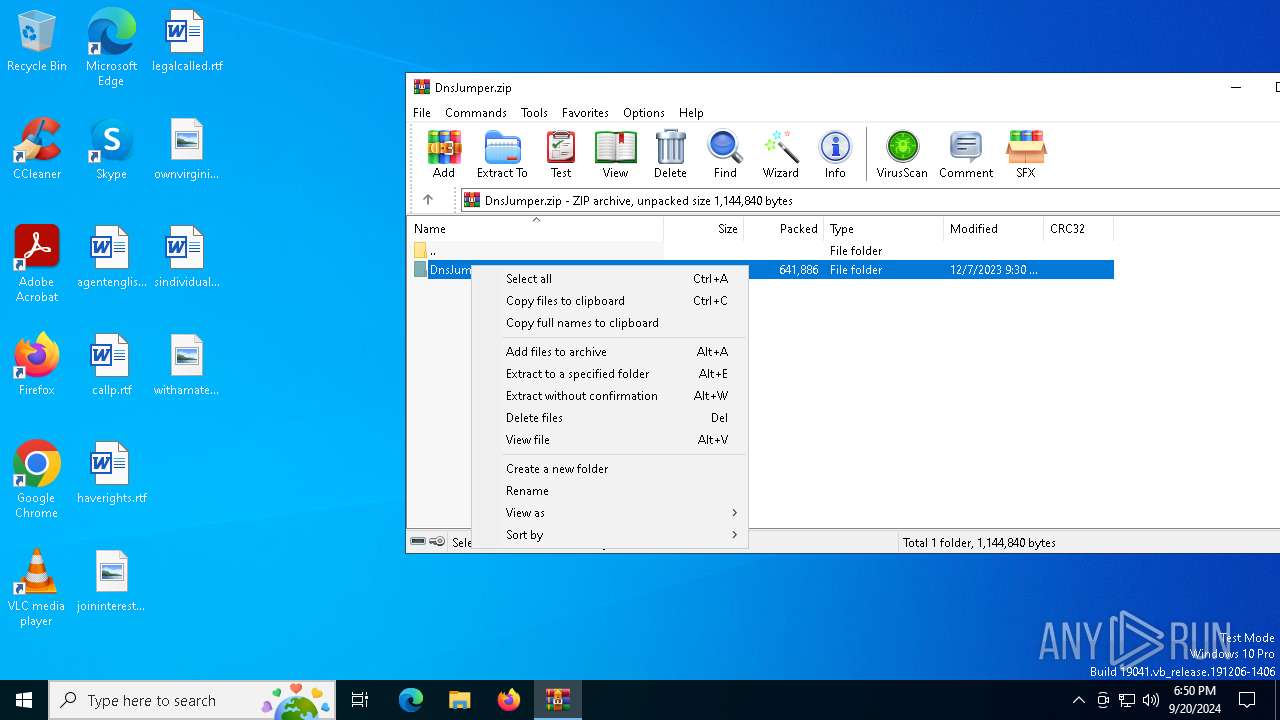This screenshot has height=720, width=1280.
Task: Click the Delete trash can icon
Action: [x=670, y=154]
